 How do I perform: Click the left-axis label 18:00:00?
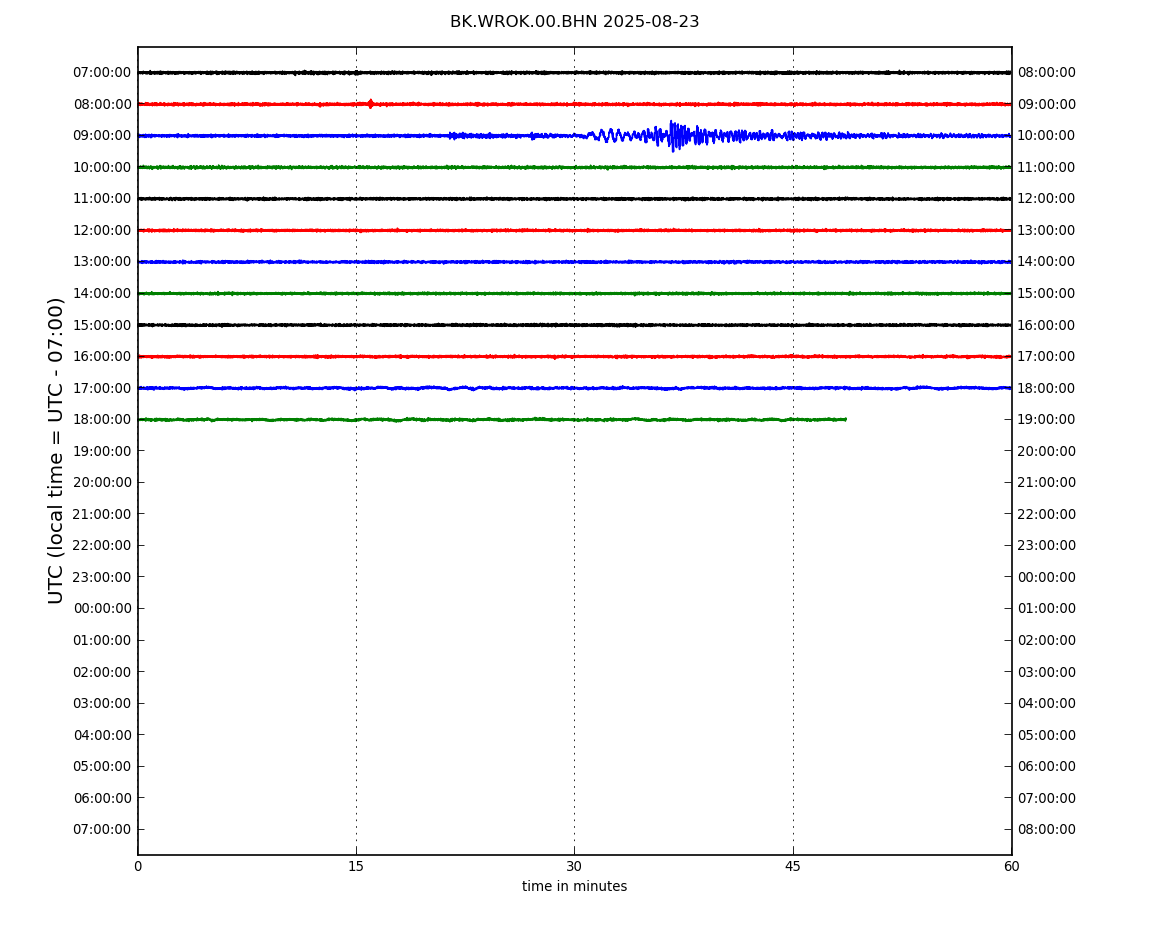click(x=103, y=420)
